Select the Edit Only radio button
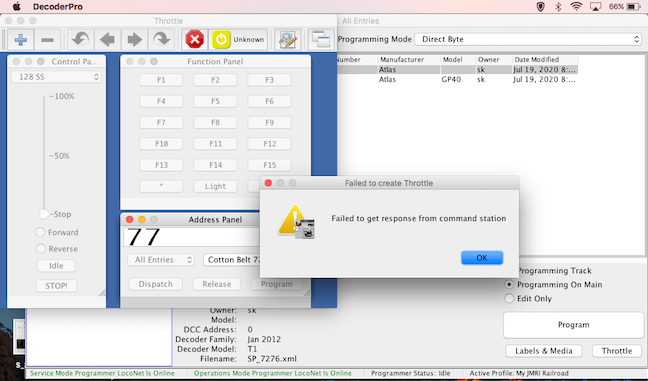 pyautogui.click(x=509, y=298)
